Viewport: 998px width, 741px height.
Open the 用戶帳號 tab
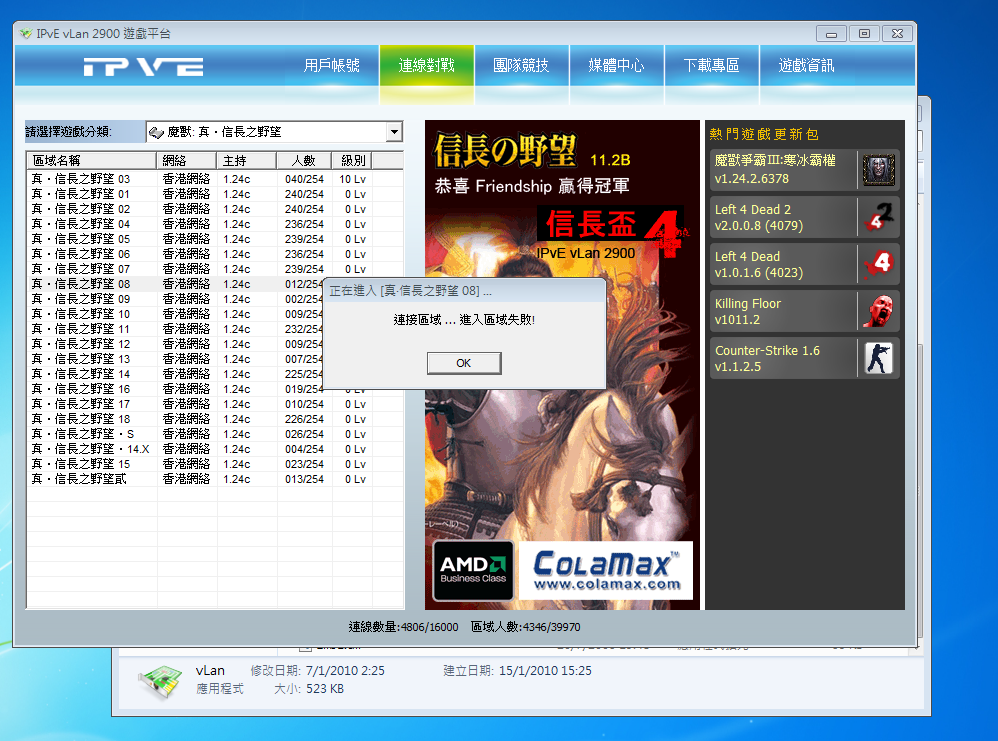(332, 65)
